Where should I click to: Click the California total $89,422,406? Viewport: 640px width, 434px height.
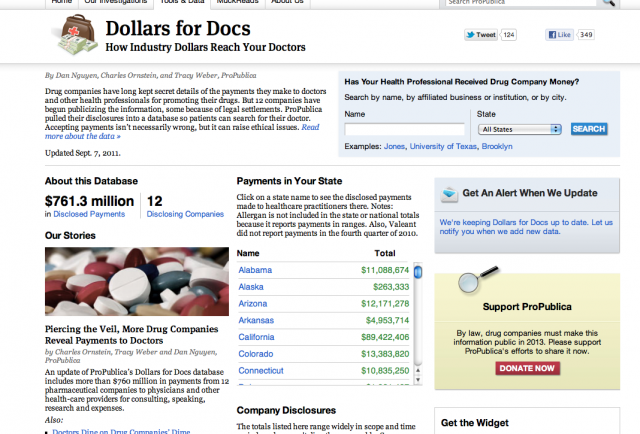(385, 337)
